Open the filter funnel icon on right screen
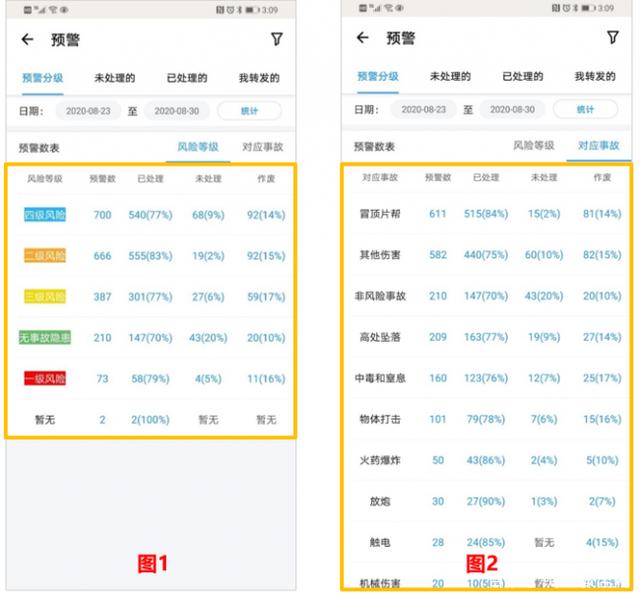 coord(612,38)
